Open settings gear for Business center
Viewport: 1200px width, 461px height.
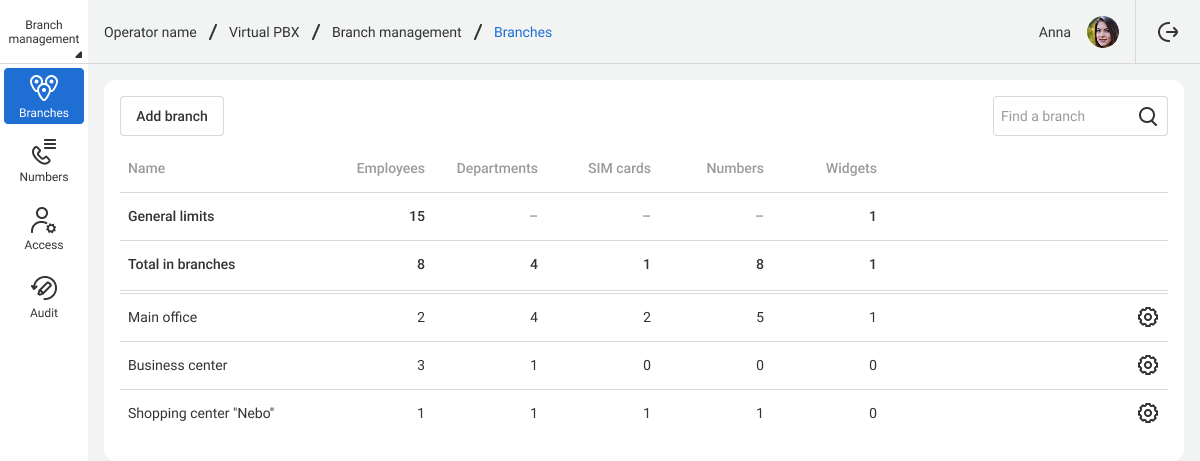click(x=1148, y=365)
